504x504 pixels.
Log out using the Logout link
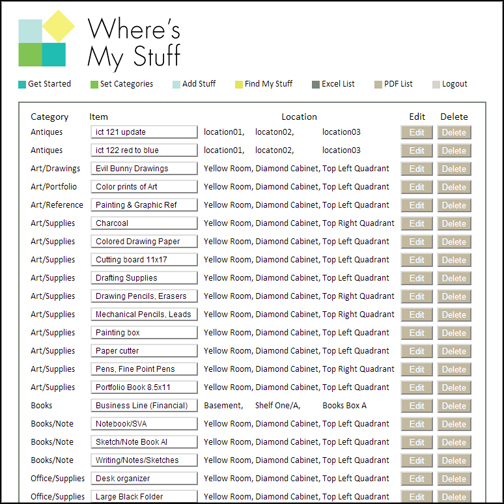455,84
